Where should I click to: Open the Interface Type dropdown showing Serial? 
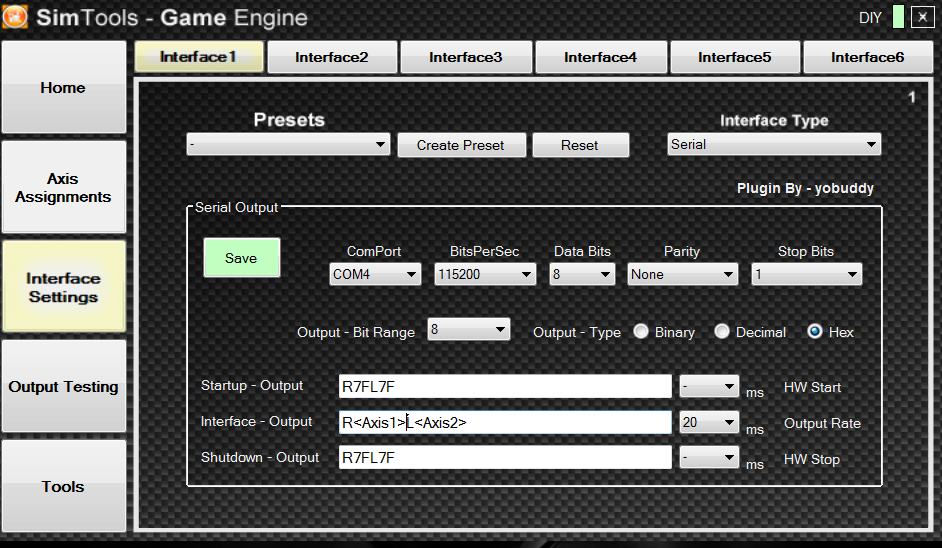coord(774,144)
